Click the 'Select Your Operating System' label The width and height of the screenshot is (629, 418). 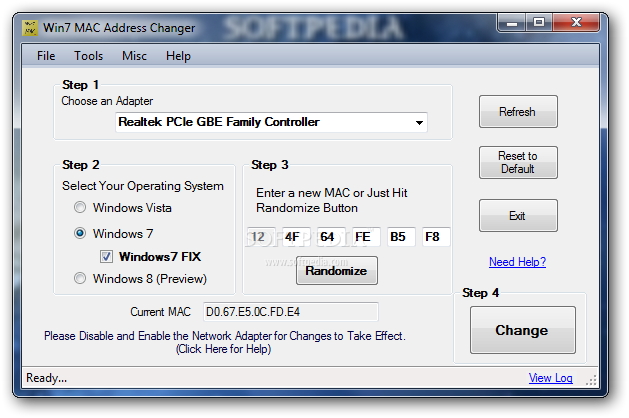[143, 186]
